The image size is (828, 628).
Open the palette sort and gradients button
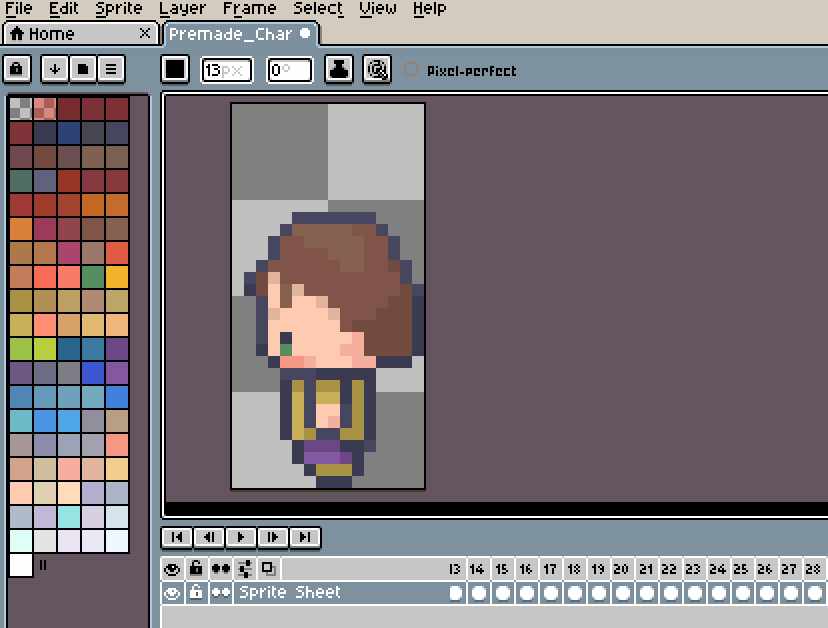pos(53,69)
